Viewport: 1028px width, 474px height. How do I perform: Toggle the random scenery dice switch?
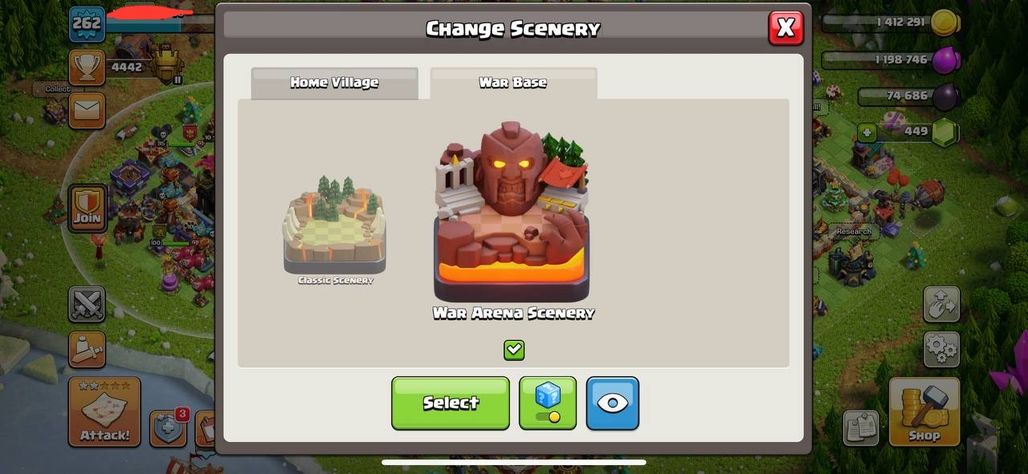point(547,403)
